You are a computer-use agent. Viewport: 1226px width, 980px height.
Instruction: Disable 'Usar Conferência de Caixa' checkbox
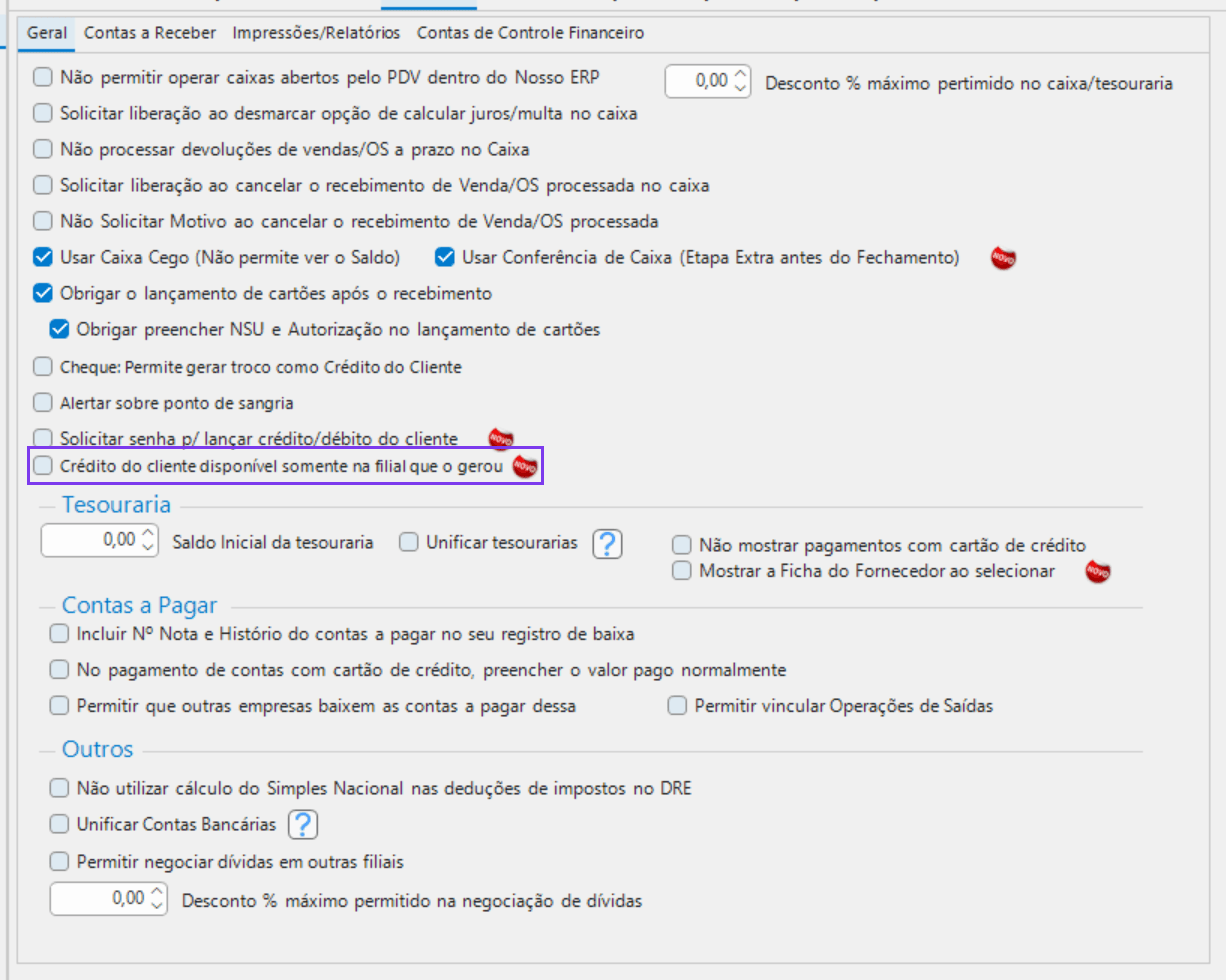click(444, 257)
